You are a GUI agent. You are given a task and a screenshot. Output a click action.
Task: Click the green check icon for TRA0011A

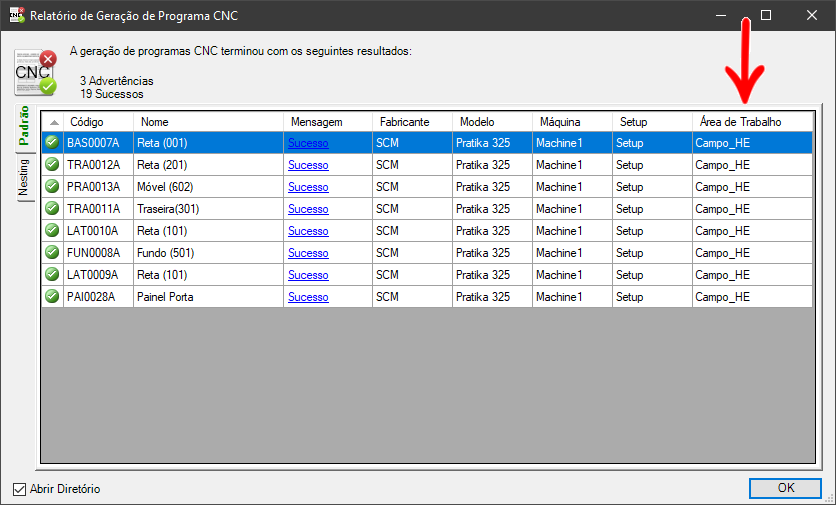pos(52,208)
